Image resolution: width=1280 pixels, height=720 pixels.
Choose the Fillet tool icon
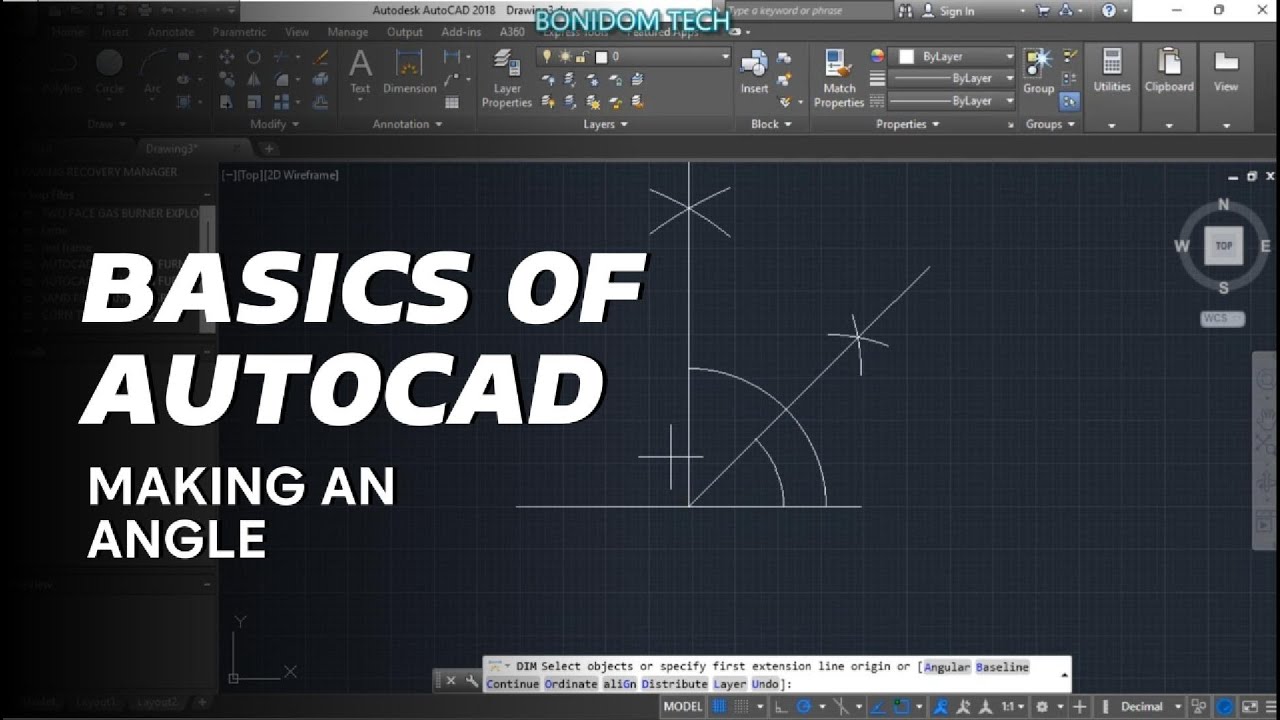282,79
